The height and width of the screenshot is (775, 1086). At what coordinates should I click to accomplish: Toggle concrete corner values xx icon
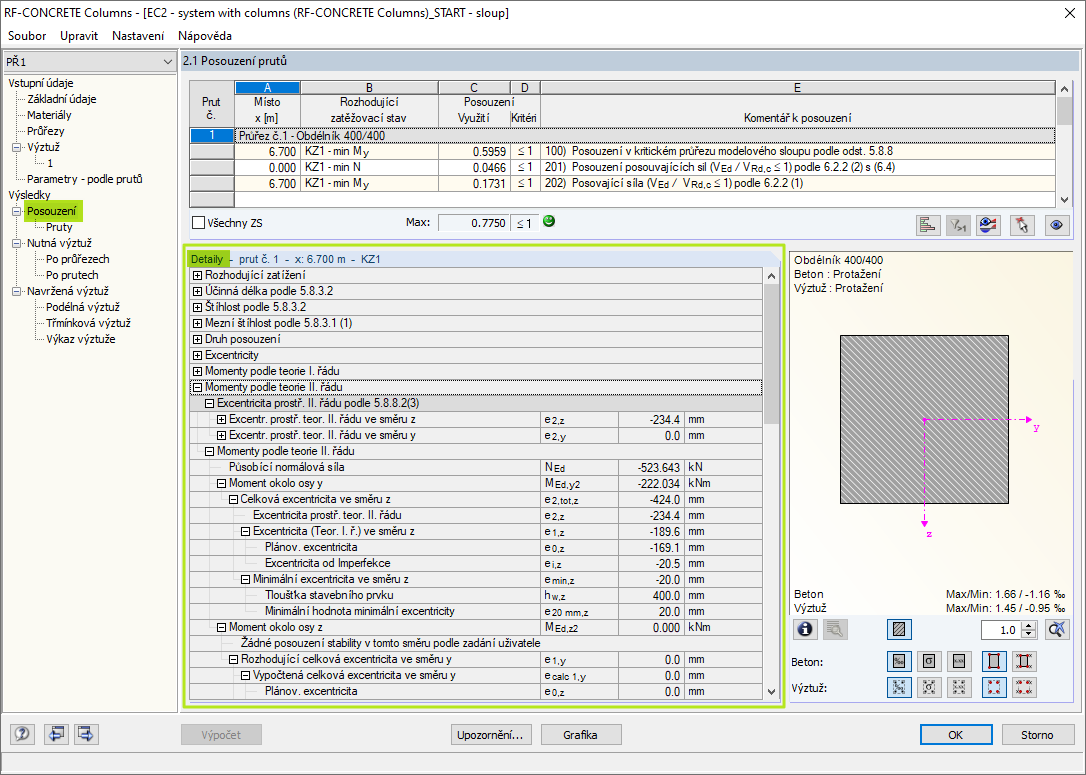click(x=1024, y=661)
